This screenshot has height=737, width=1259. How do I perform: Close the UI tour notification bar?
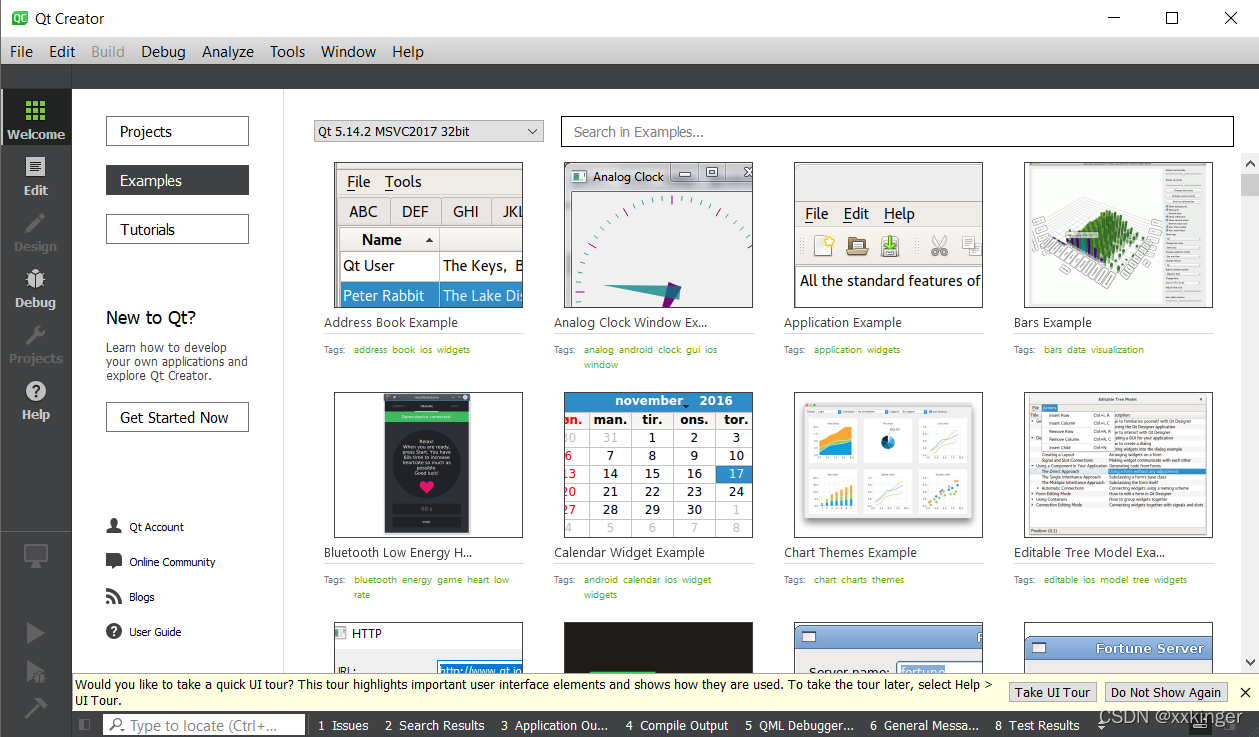(x=1245, y=692)
